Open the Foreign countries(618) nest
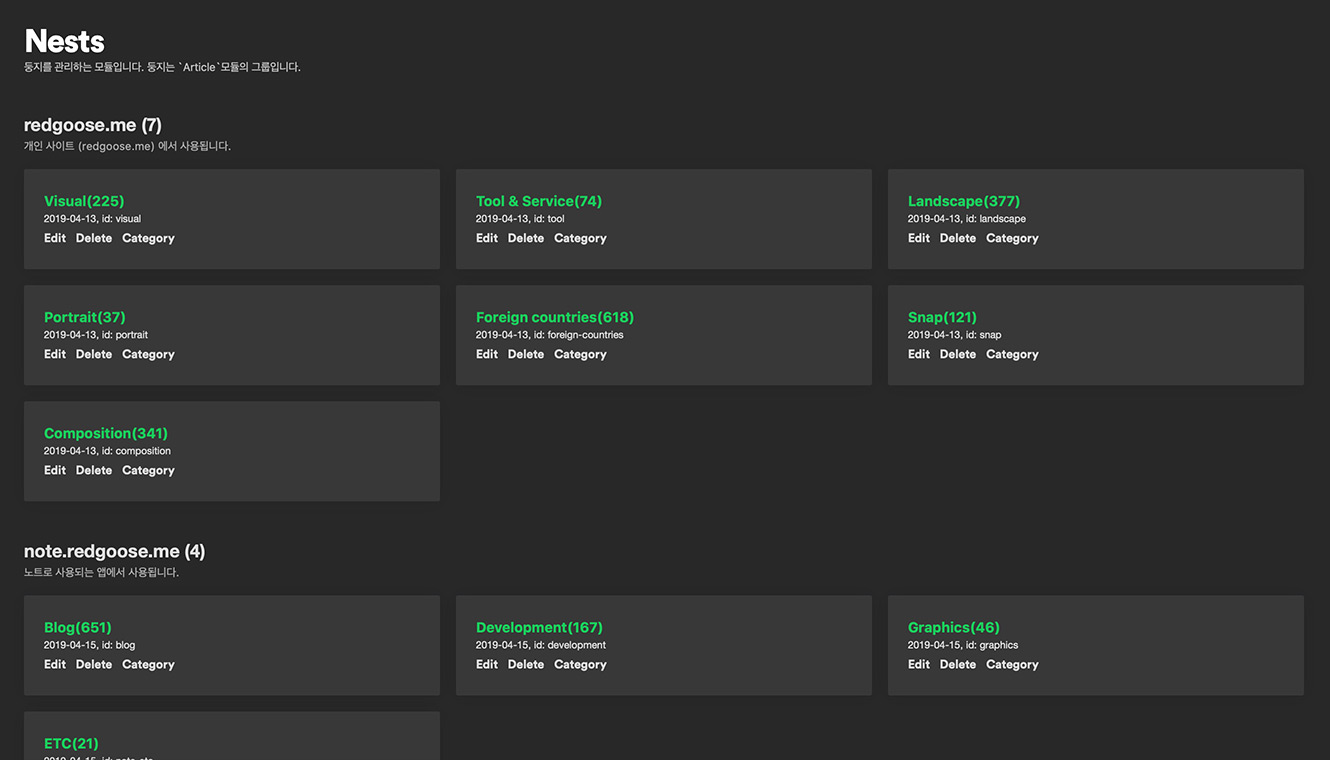1330x760 pixels. click(554, 317)
